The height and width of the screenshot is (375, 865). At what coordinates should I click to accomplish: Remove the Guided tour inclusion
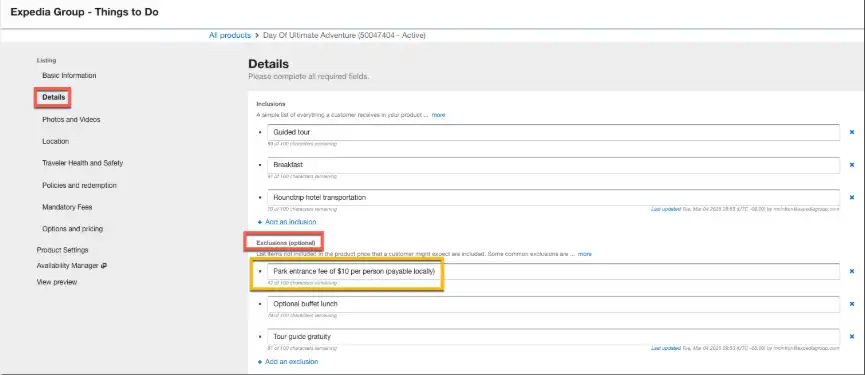pyautogui.click(x=852, y=132)
